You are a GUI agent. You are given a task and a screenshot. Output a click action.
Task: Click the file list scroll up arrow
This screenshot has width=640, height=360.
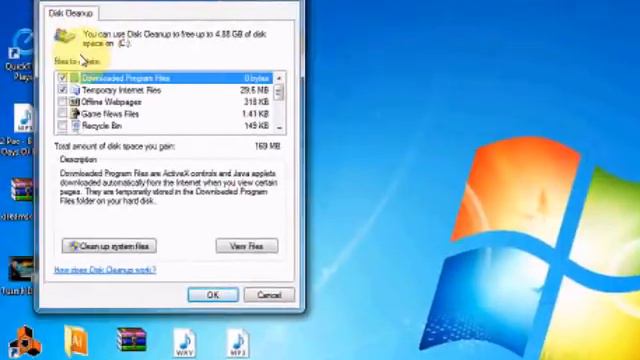click(x=279, y=78)
